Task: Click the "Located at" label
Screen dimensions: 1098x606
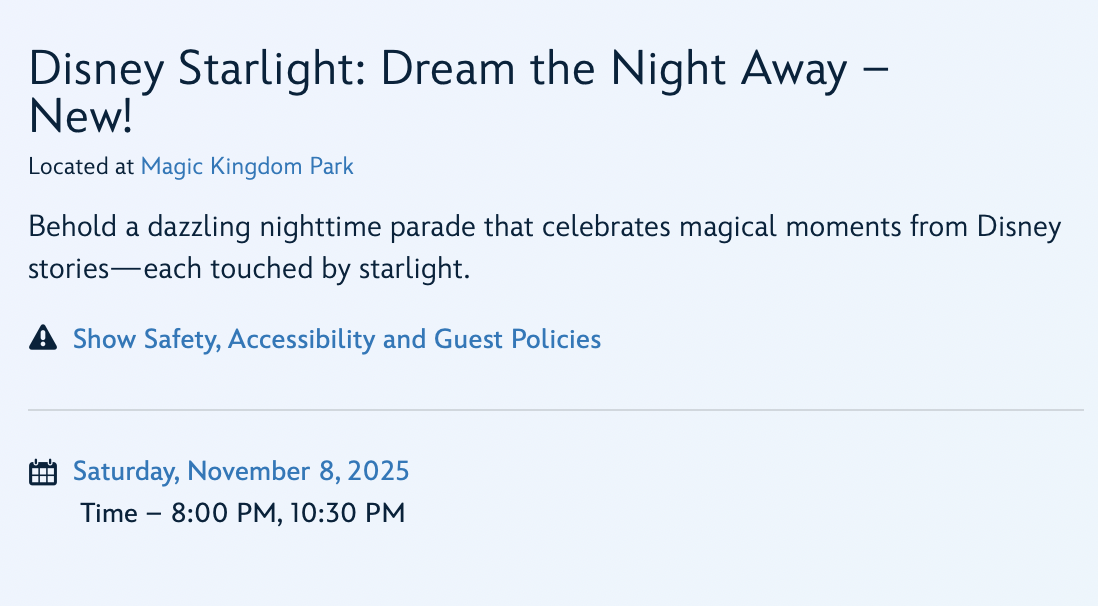Action: coord(81,166)
